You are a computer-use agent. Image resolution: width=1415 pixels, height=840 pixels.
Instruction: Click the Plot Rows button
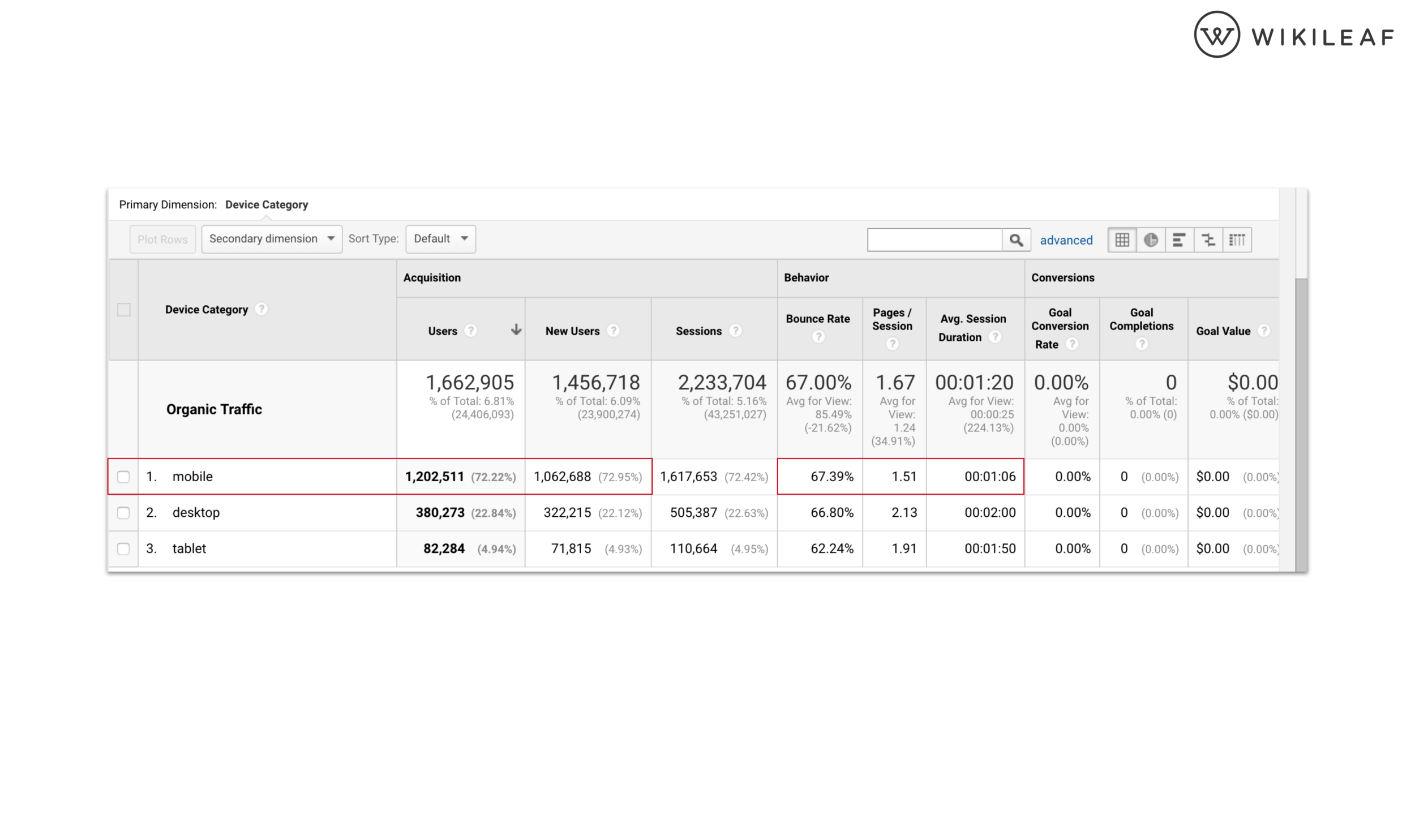pos(162,239)
